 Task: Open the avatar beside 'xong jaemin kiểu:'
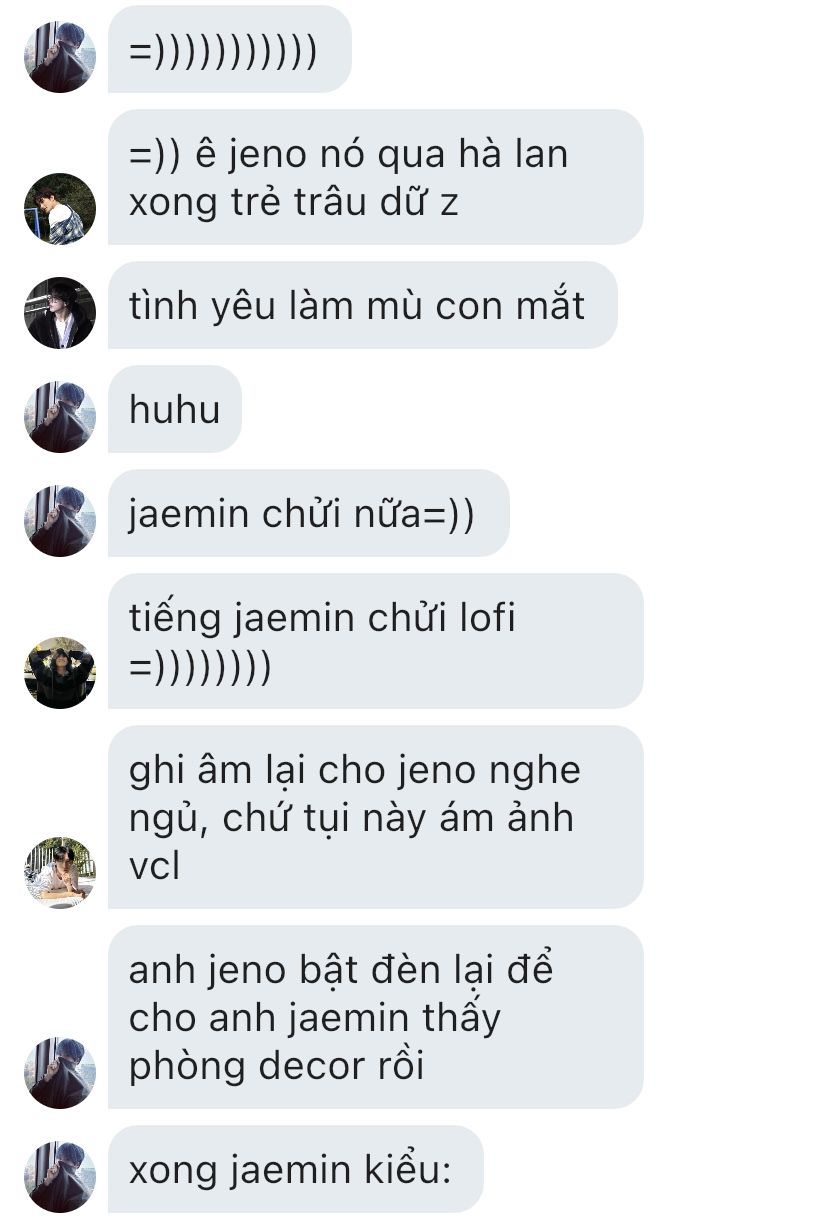tap(60, 1177)
